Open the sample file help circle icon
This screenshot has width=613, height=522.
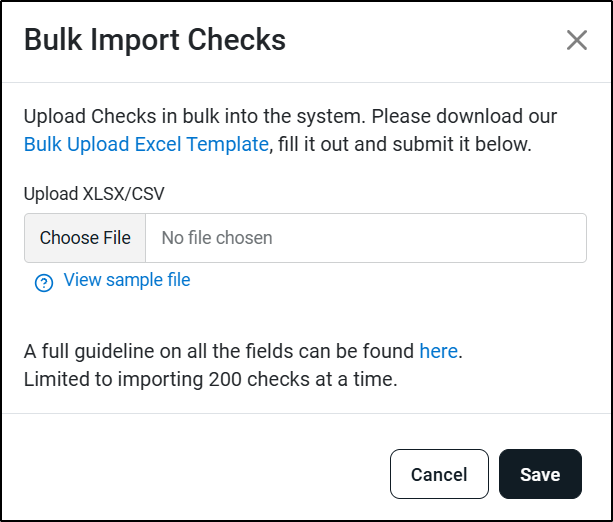[x=44, y=283]
